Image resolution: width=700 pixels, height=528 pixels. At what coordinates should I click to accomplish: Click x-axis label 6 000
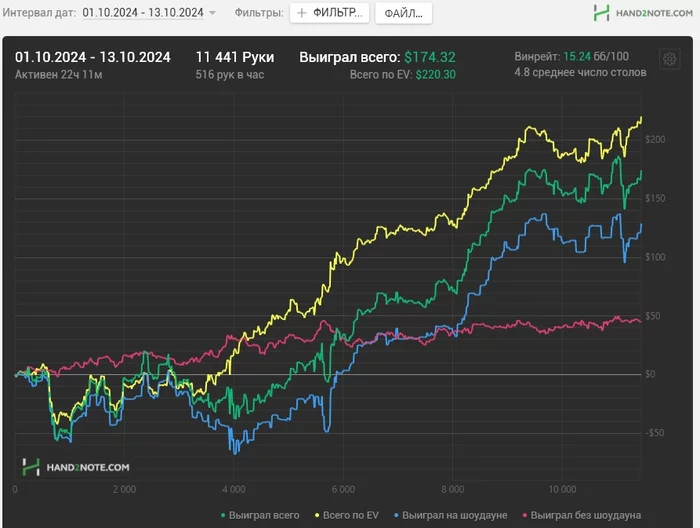click(x=343, y=490)
